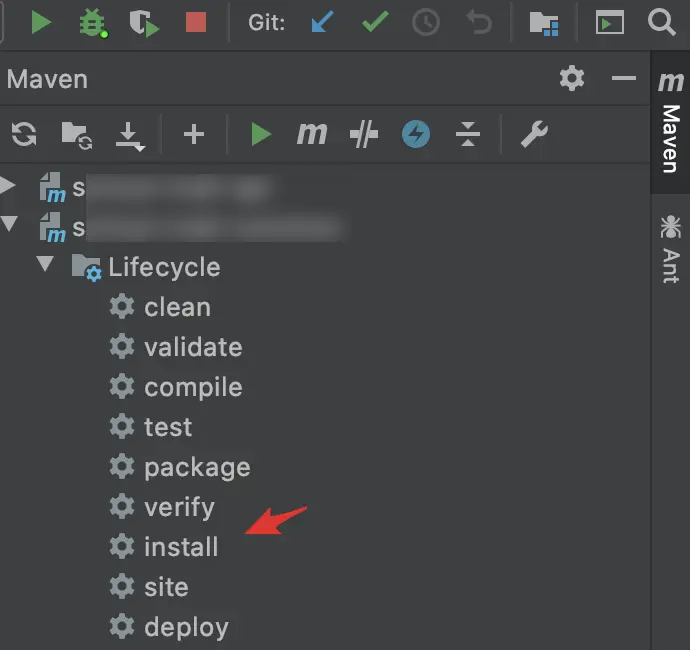Hide the Maven tool window
This screenshot has height=650, width=690.
click(x=624, y=78)
